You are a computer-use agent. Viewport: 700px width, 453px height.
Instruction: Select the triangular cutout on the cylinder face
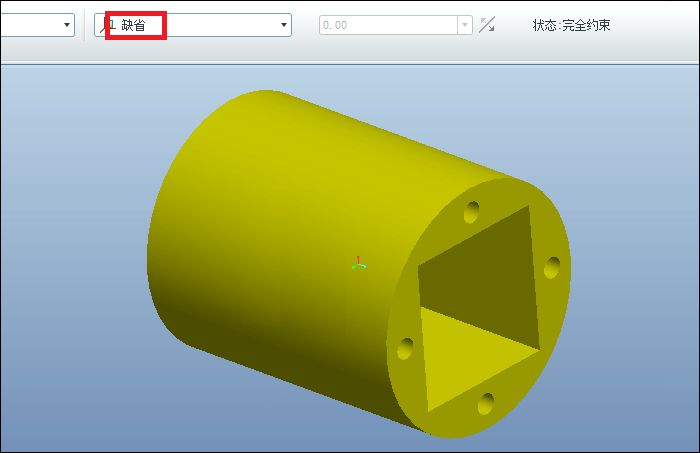point(479,308)
